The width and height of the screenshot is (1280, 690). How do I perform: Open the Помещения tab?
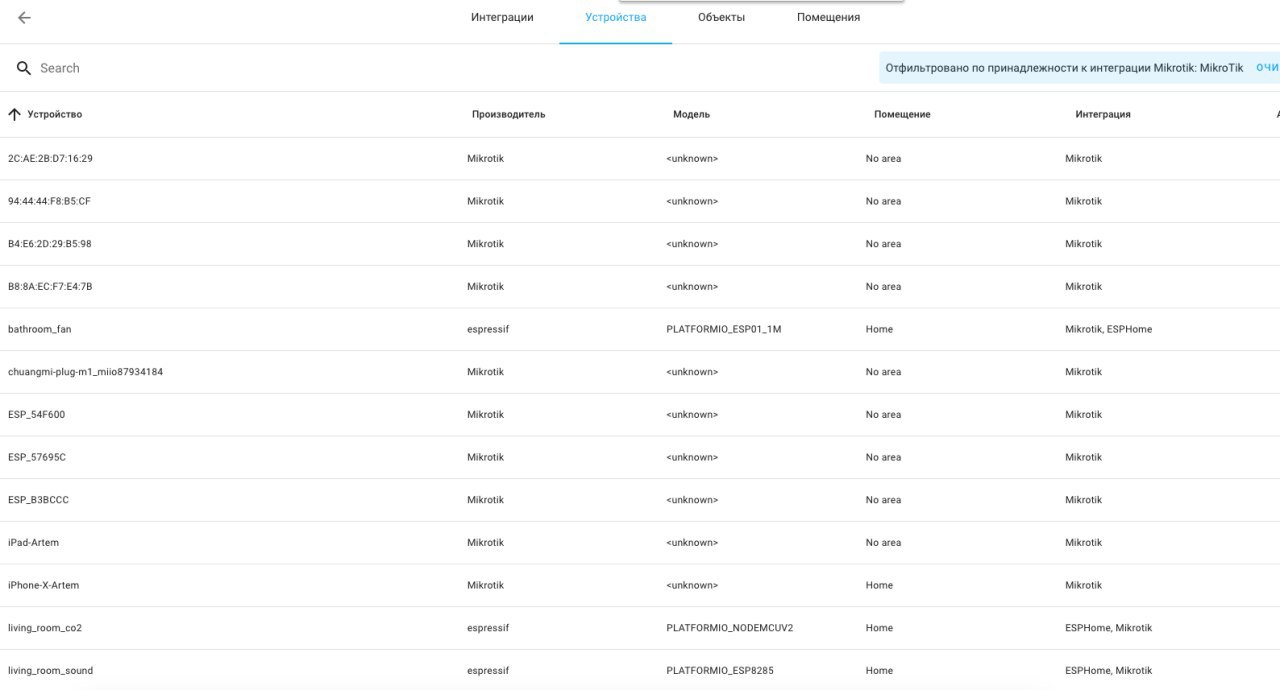pos(828,17)
